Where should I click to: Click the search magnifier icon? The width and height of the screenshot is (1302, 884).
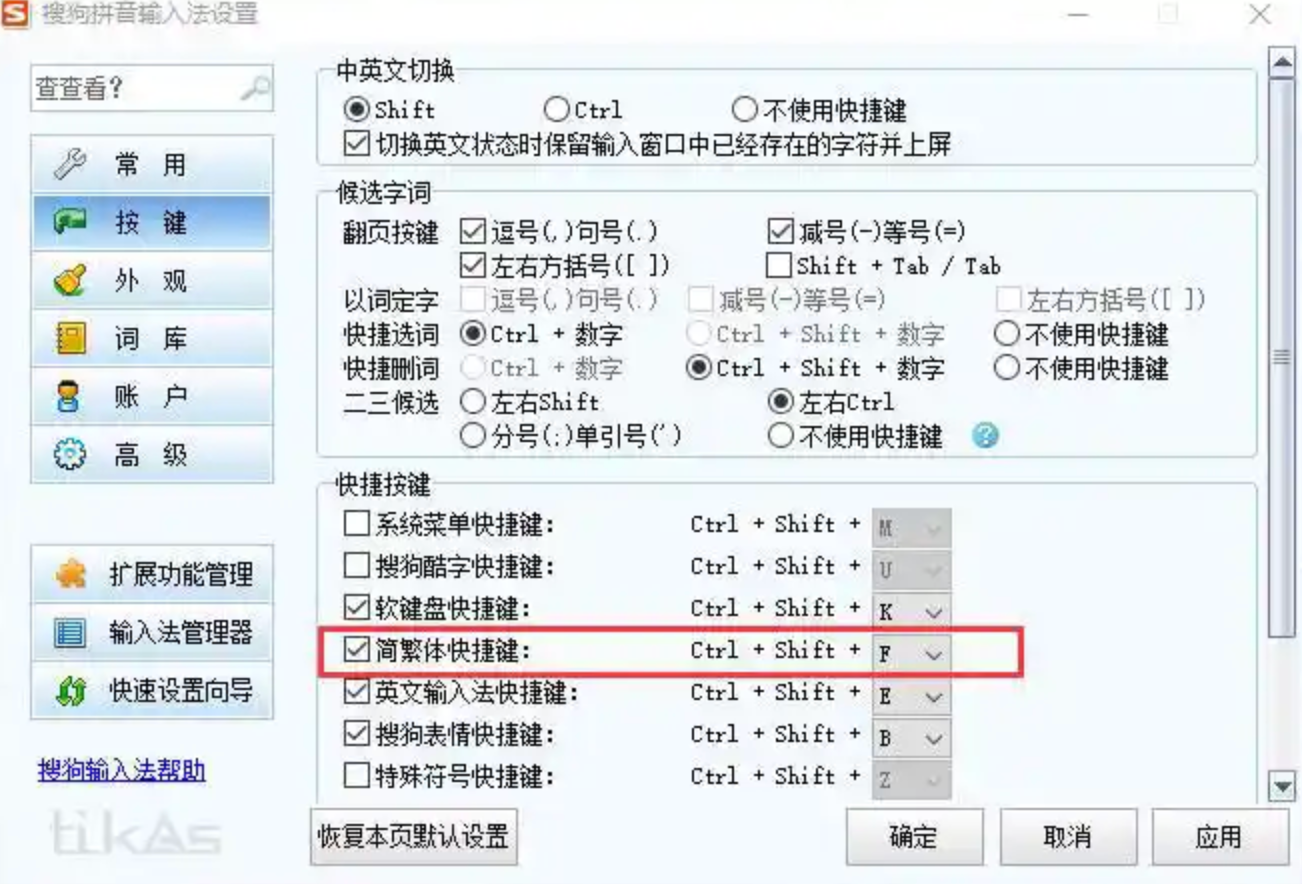[254, 88]
